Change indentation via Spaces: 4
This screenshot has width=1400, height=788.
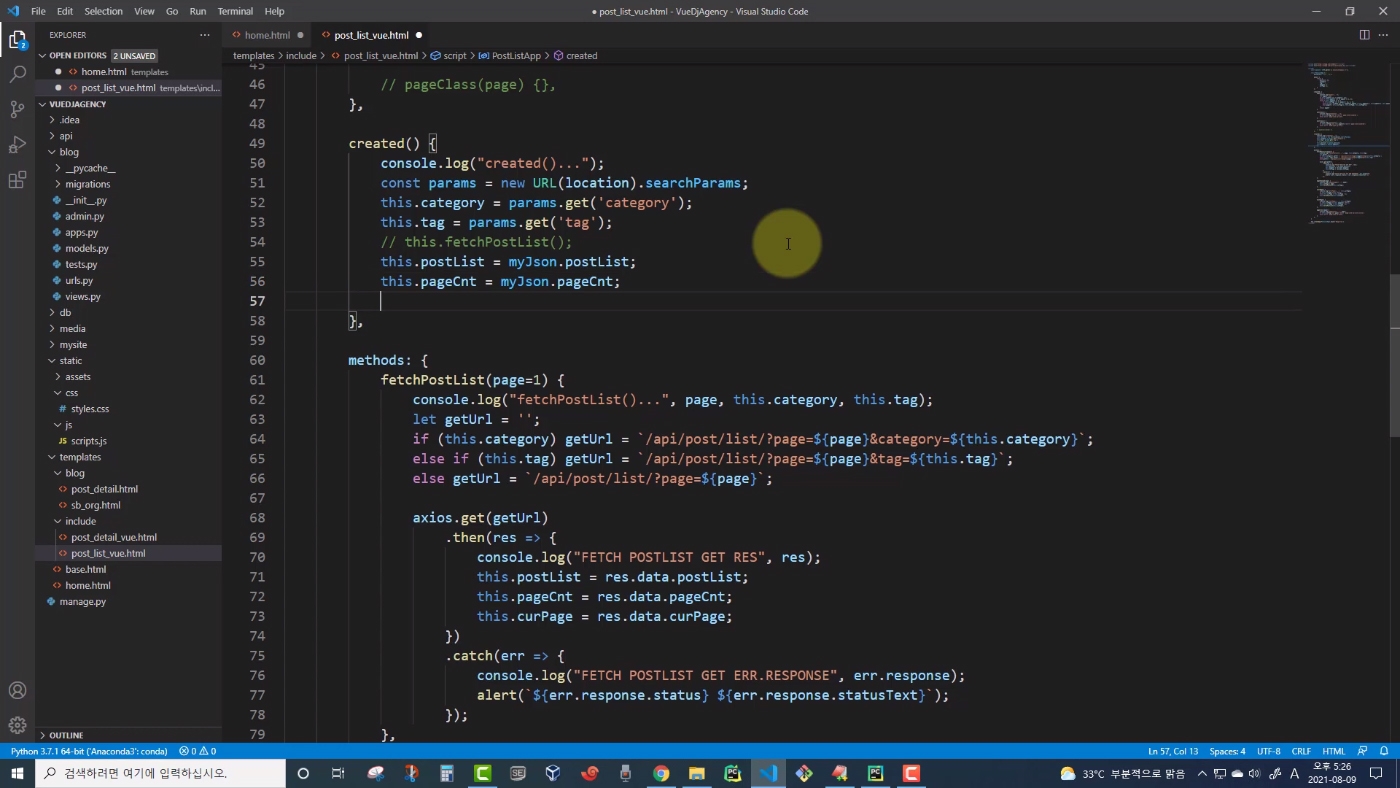pos(1227,751)
